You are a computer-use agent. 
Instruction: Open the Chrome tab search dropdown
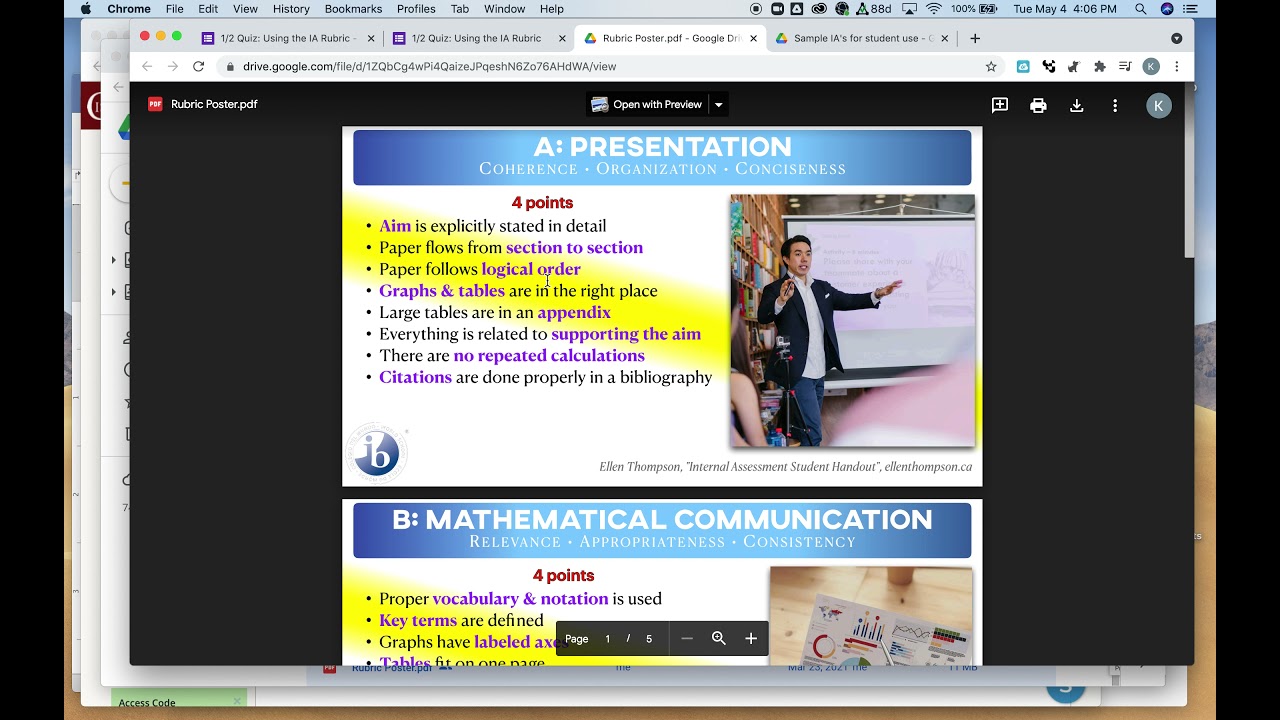pyautogui.click(x=1176, y=38)
